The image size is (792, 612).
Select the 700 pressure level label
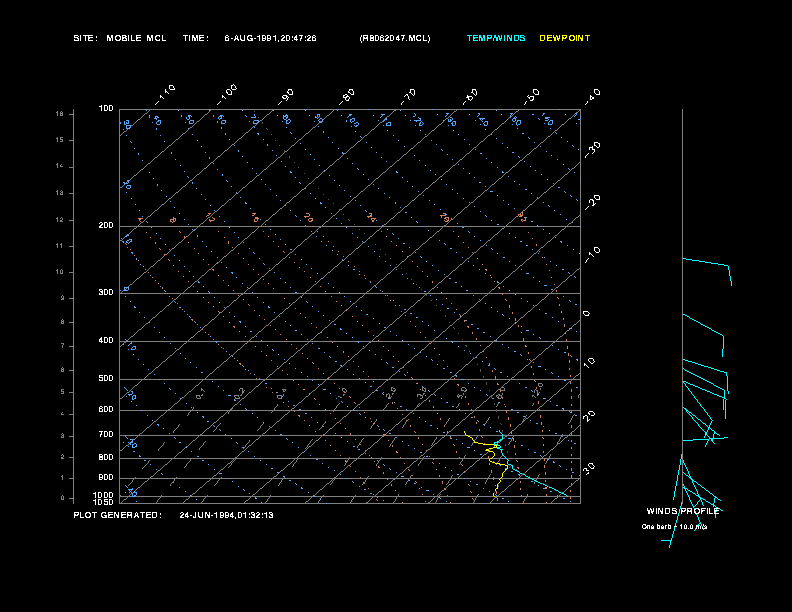coord(106,435)
